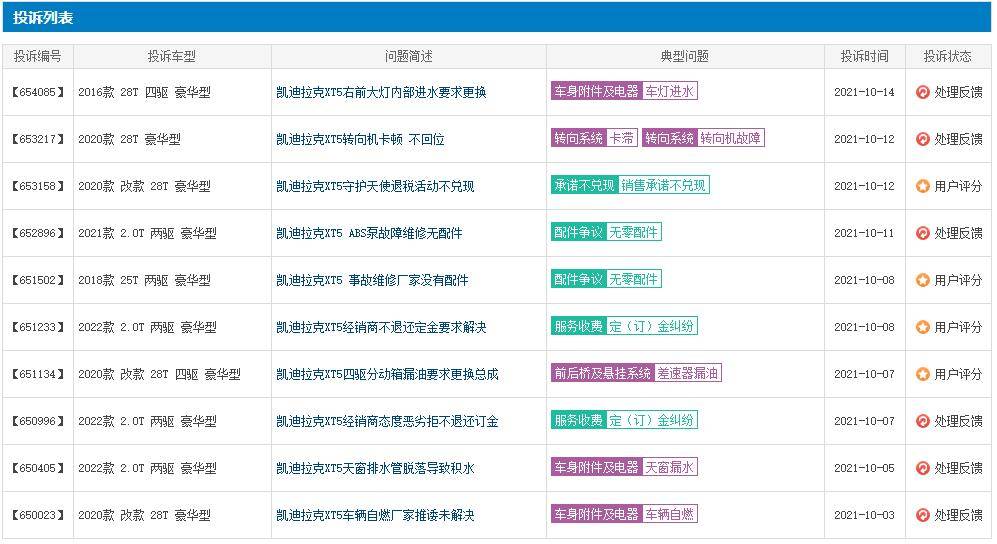The image size is (997, 544).
Task: Click 承诺不兑现 category tag
Action: (x=584, y=186)
